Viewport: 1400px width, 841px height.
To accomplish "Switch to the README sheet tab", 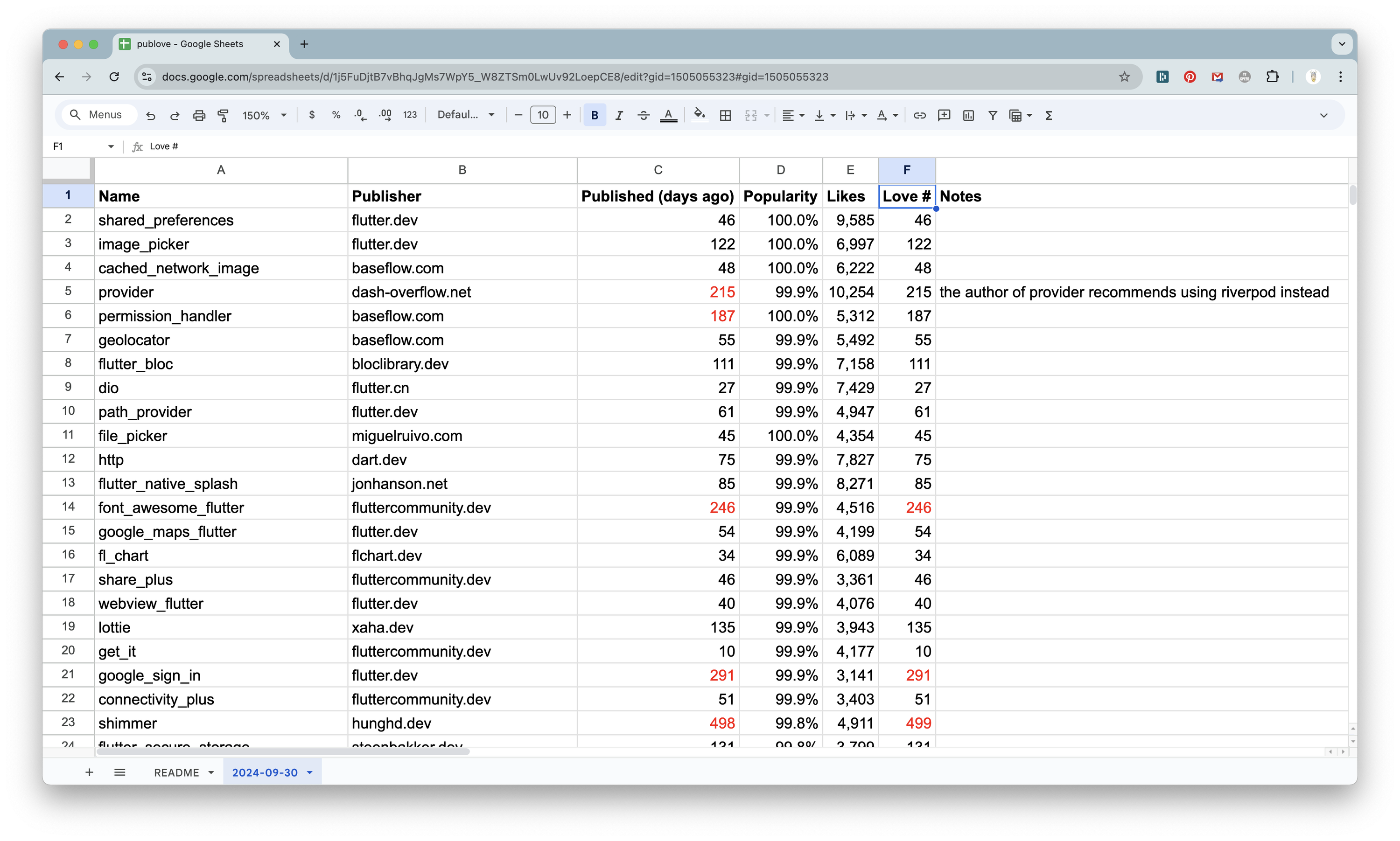I will click(x=183, y=772).
